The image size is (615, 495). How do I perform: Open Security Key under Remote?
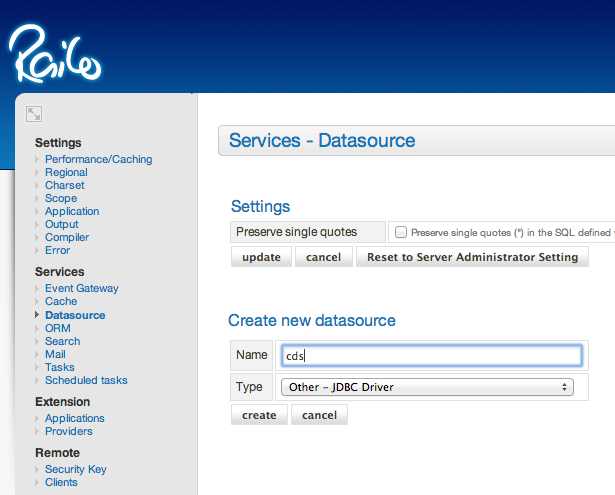click(x=76, y=469)
